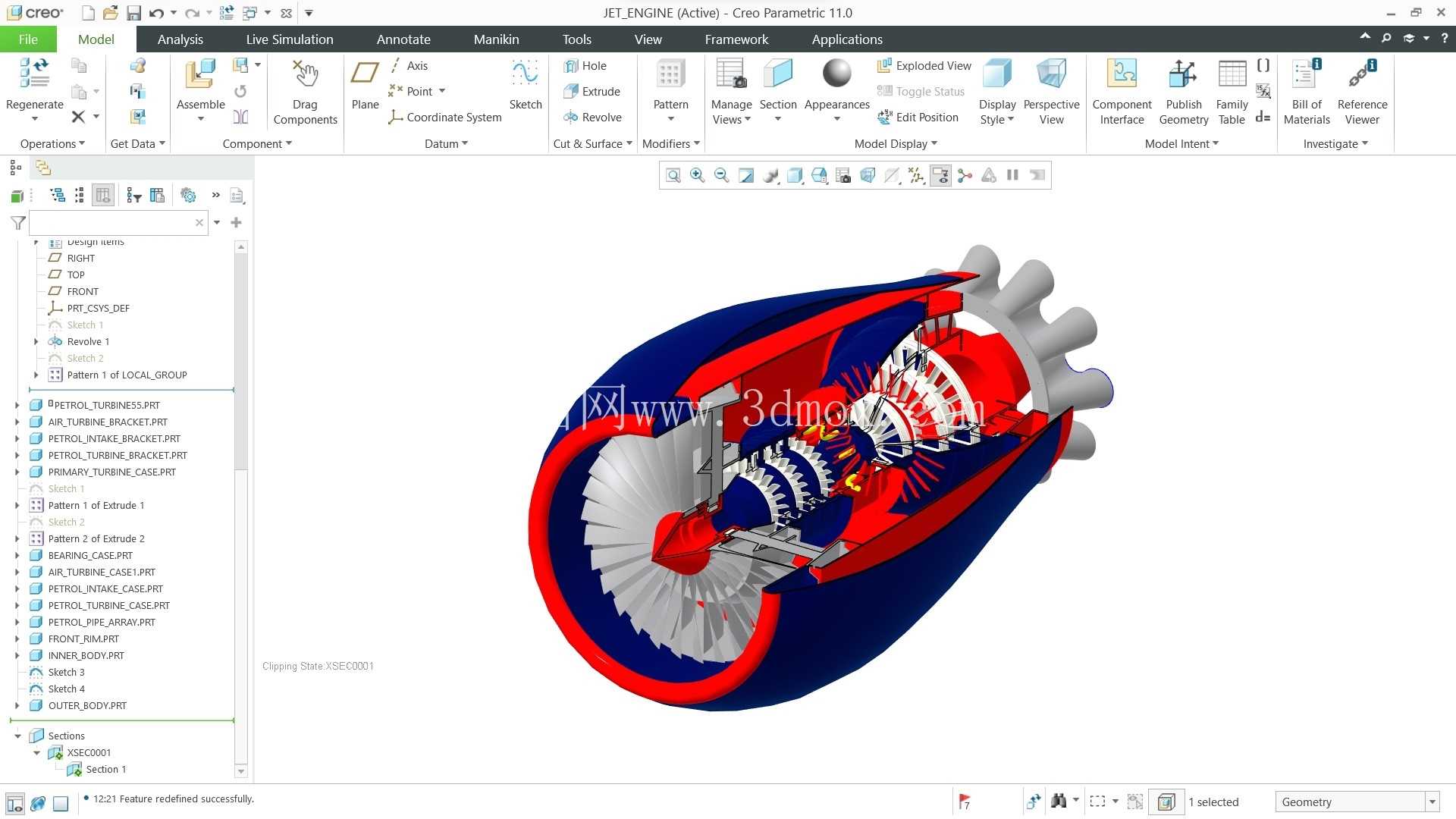Viewport: 1456px width, 819px height.
Task: Click the model tree scroll-down arrow
Action: [x=241, y=771]
